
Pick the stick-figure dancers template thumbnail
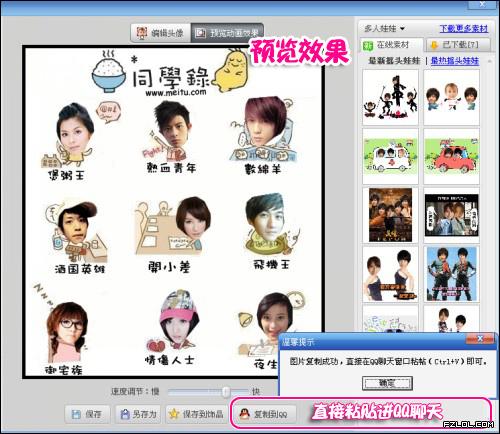pos(390,97)
